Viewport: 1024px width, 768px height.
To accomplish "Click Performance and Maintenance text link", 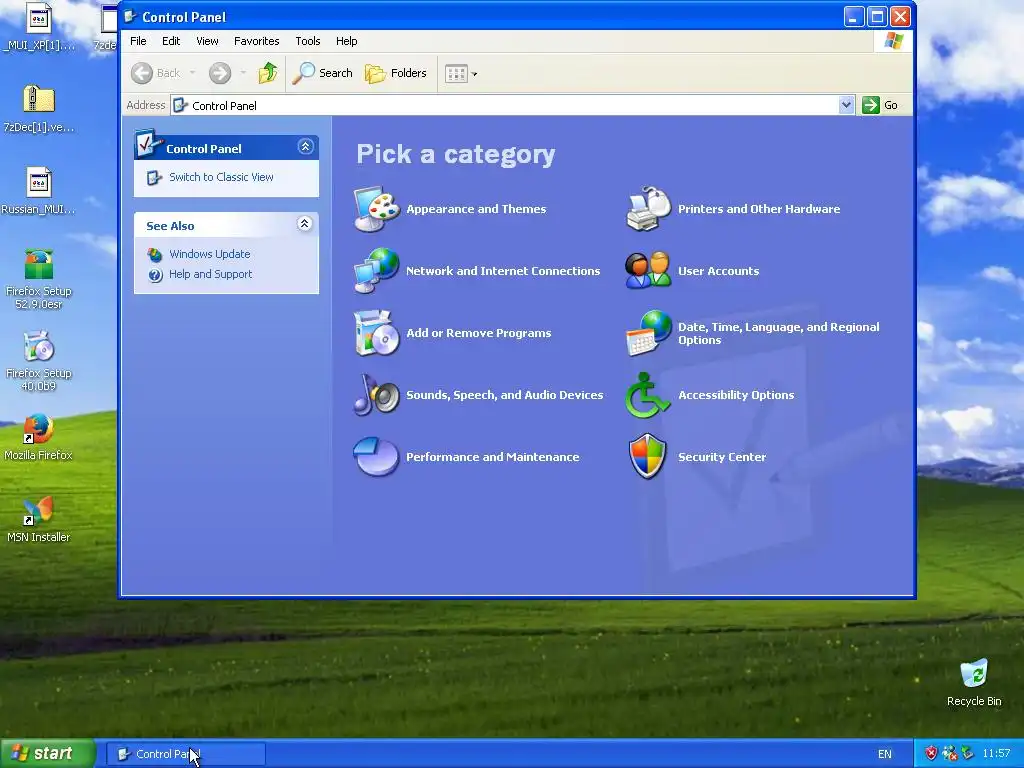I will [x=492, y=457].
